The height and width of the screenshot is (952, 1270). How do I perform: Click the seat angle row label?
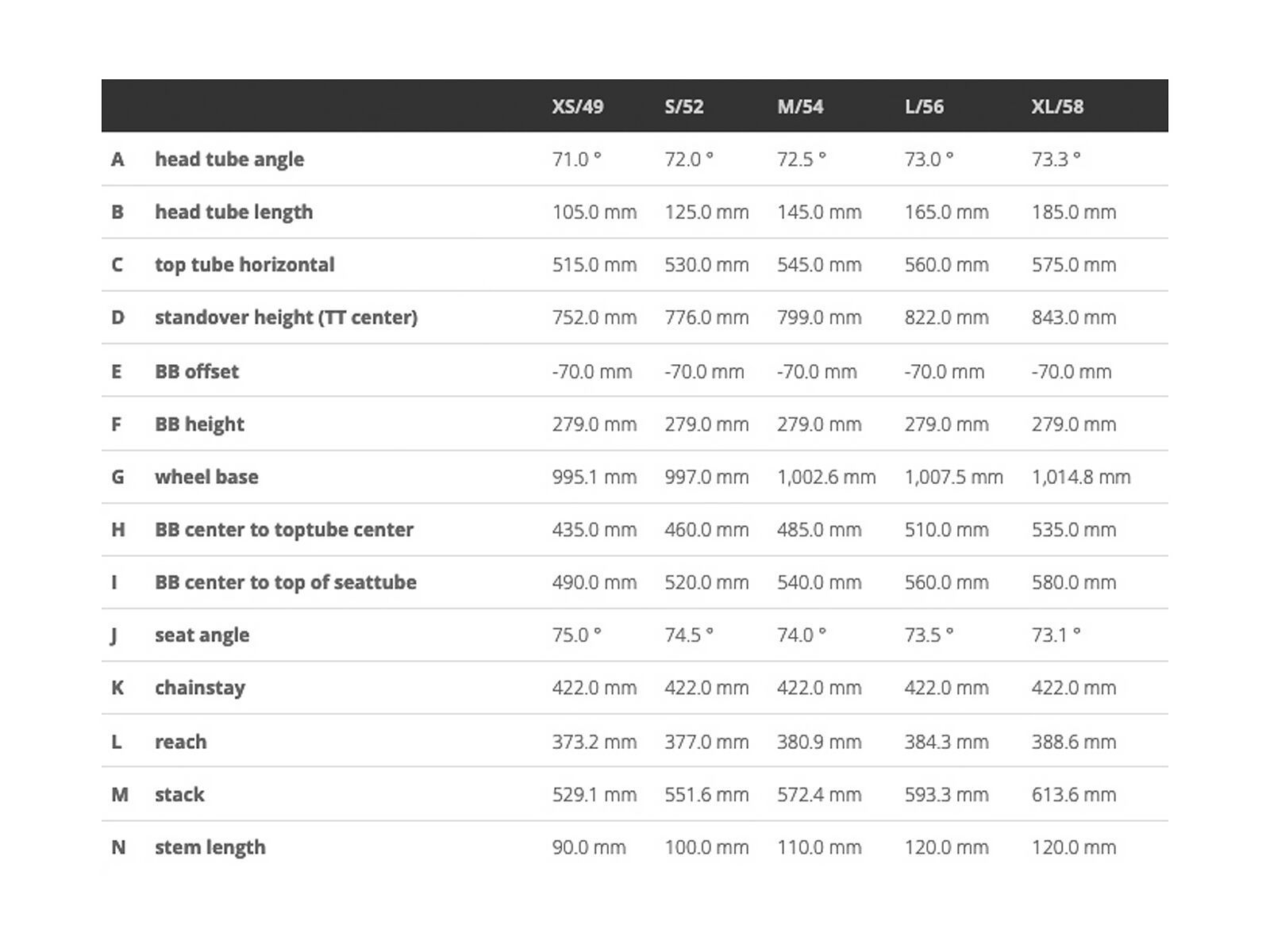click(202, 635)
